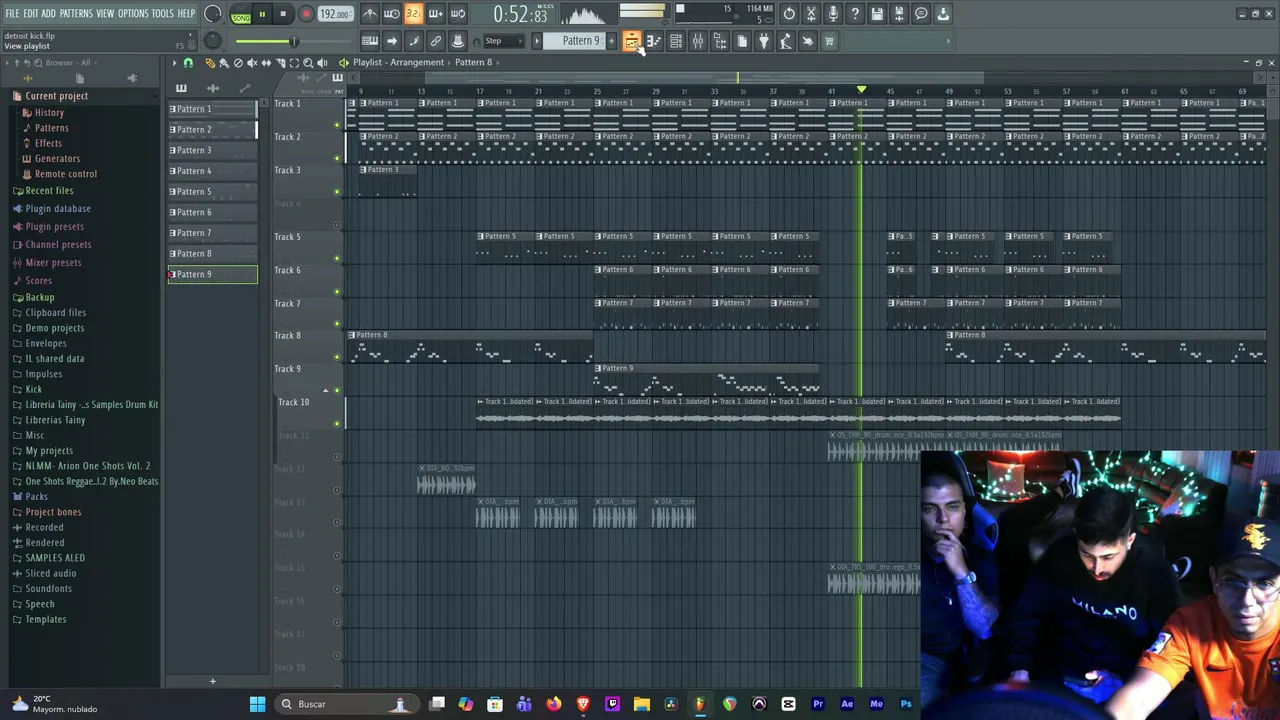The width and height of the screenshot is (1280, 720).
Task: Toggle mute switch for Track 8
Action: (337, 357)
